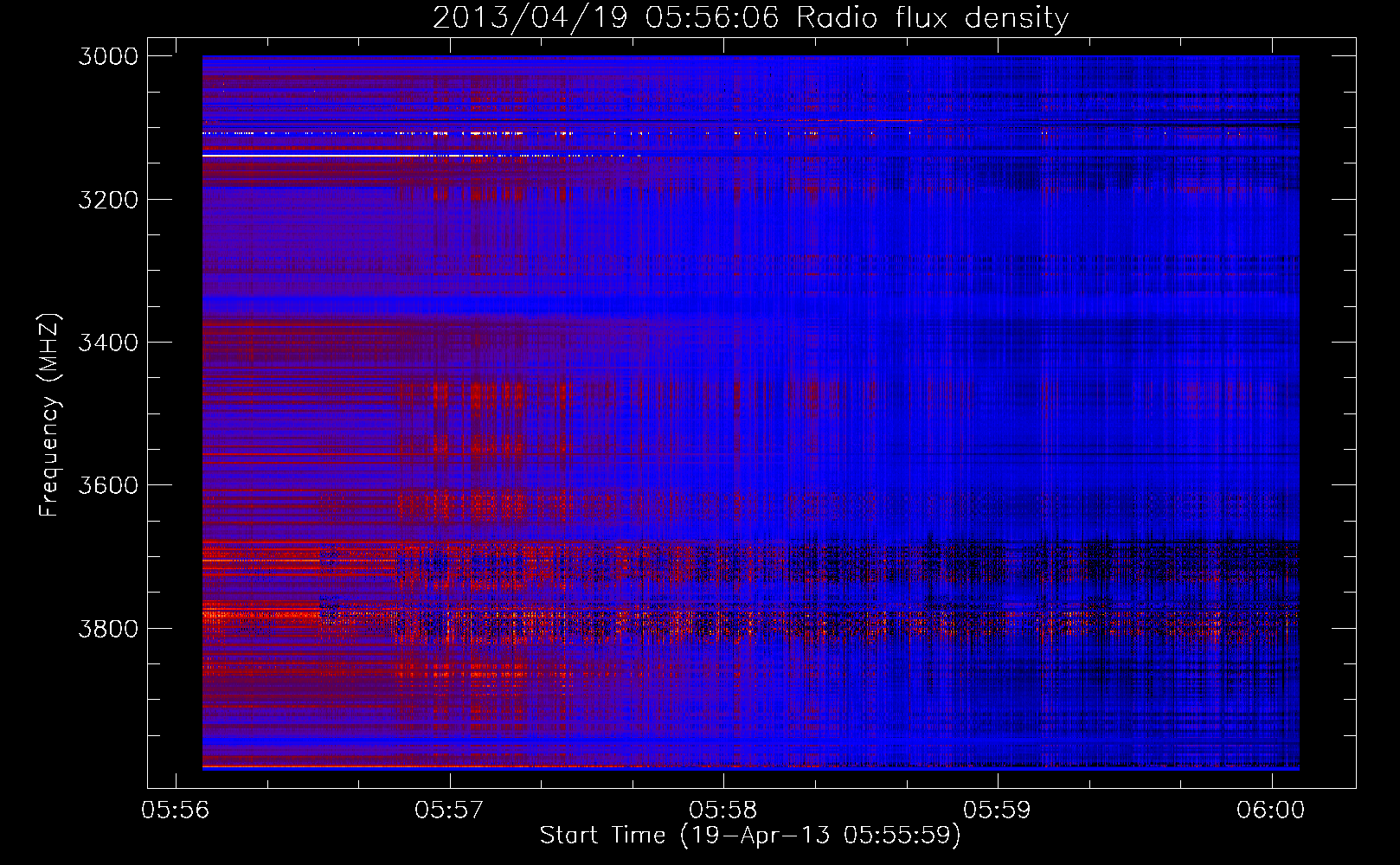Click the 05:57 time axis label
Viewport: 1400px width, 865px height.
click(450, 810)
